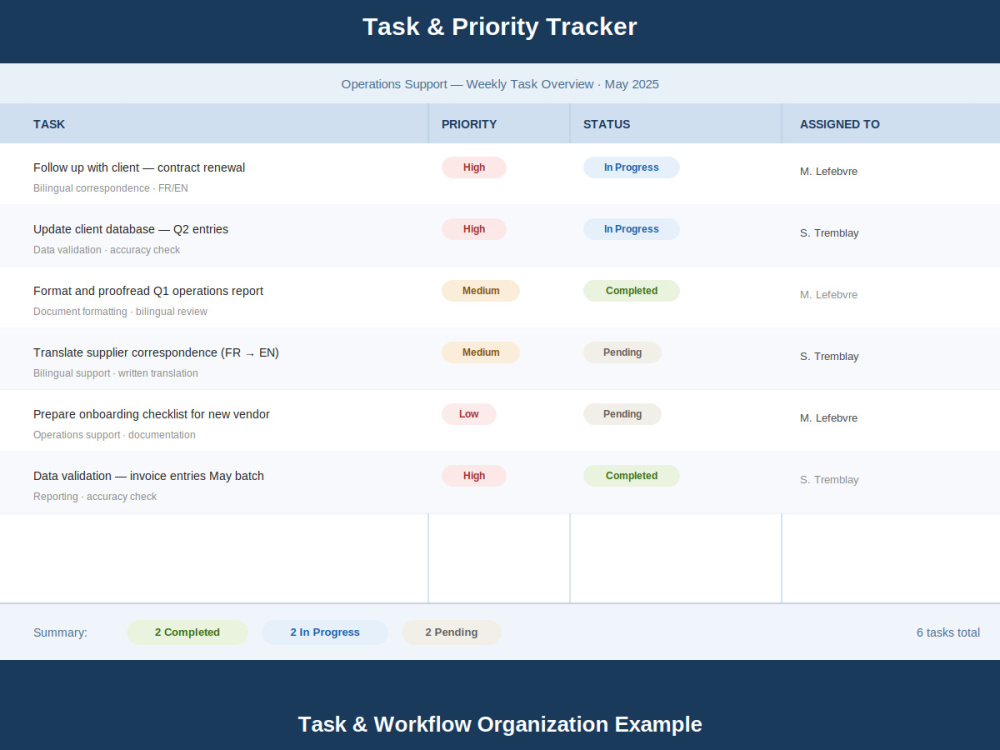Viewport: 1000px width, 750px height.
Task: Select 'Translate supplier correspondence (FR → EN)' task
Action: 156,353
